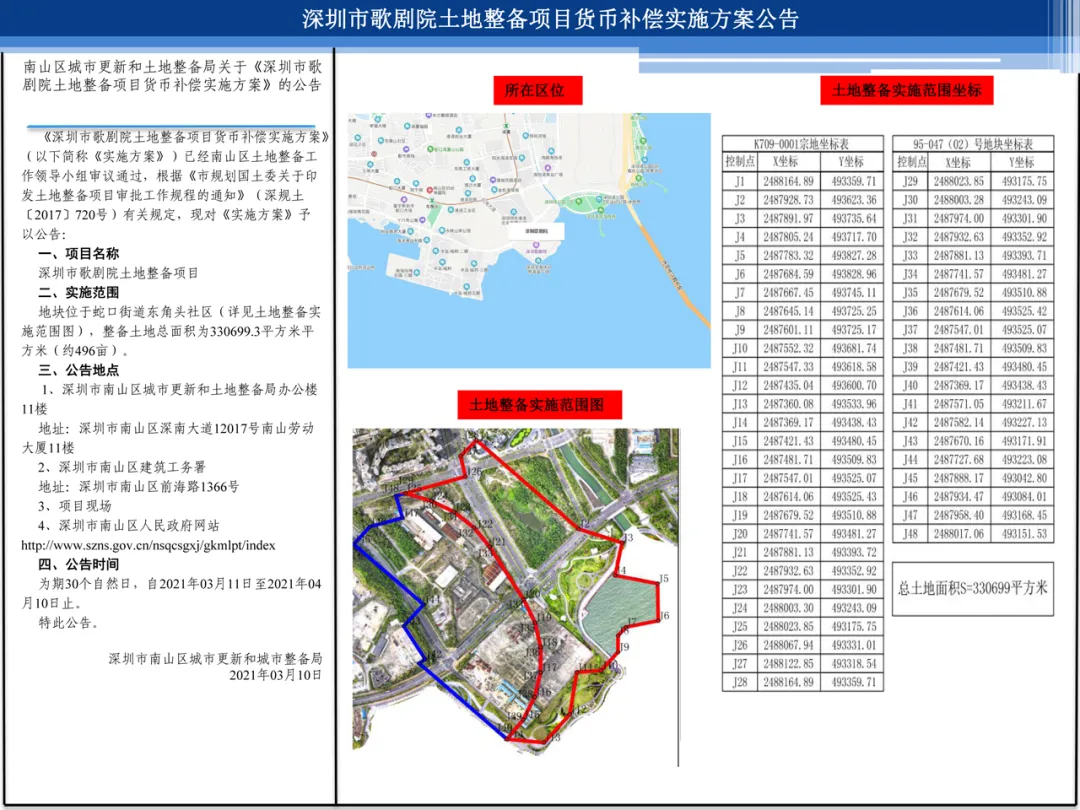Screen dimensions: 1080x810
Task: Click the red 土地整备实施范围图 label
Action: (x=537, y=405)
